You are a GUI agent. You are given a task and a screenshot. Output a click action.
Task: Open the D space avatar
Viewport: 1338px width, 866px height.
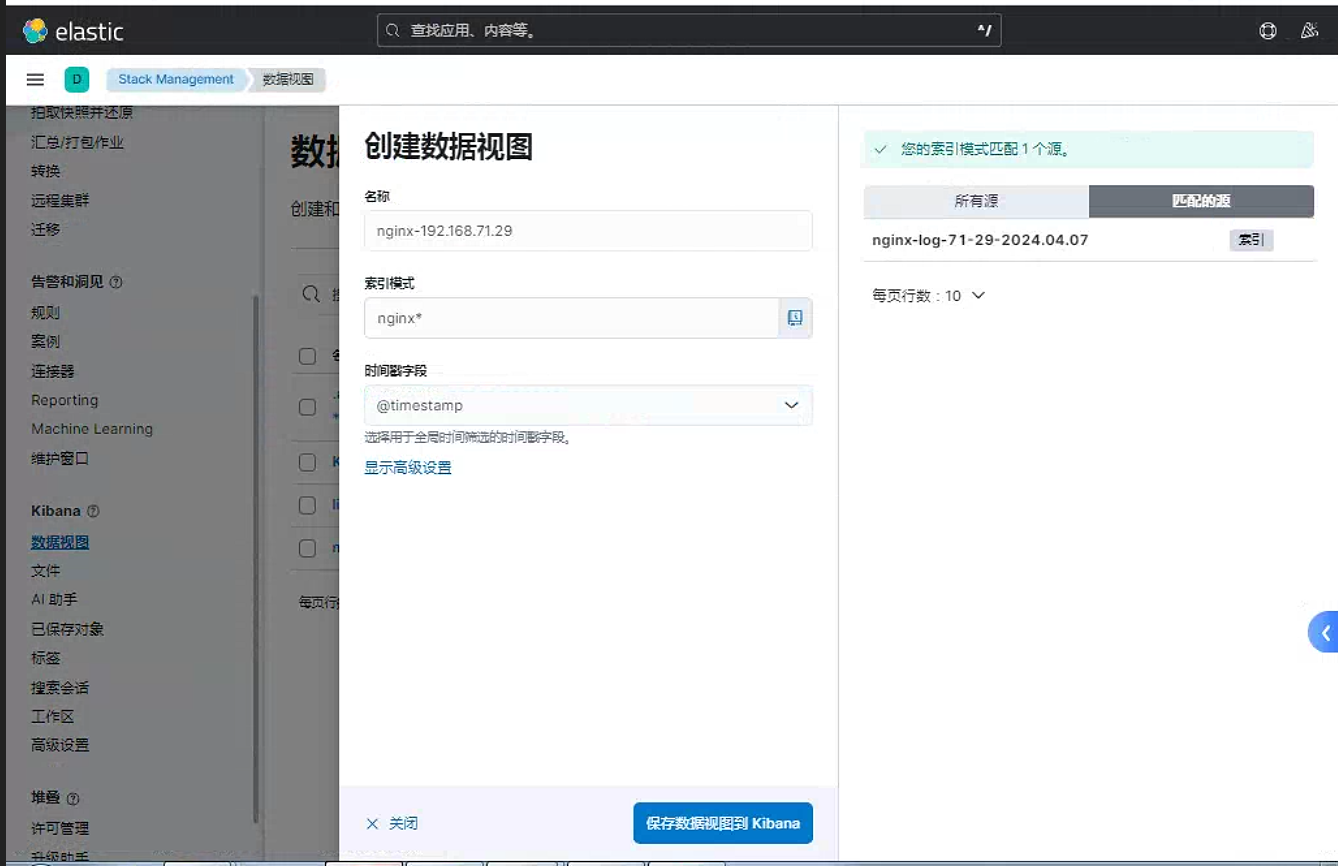pos(77,80)
